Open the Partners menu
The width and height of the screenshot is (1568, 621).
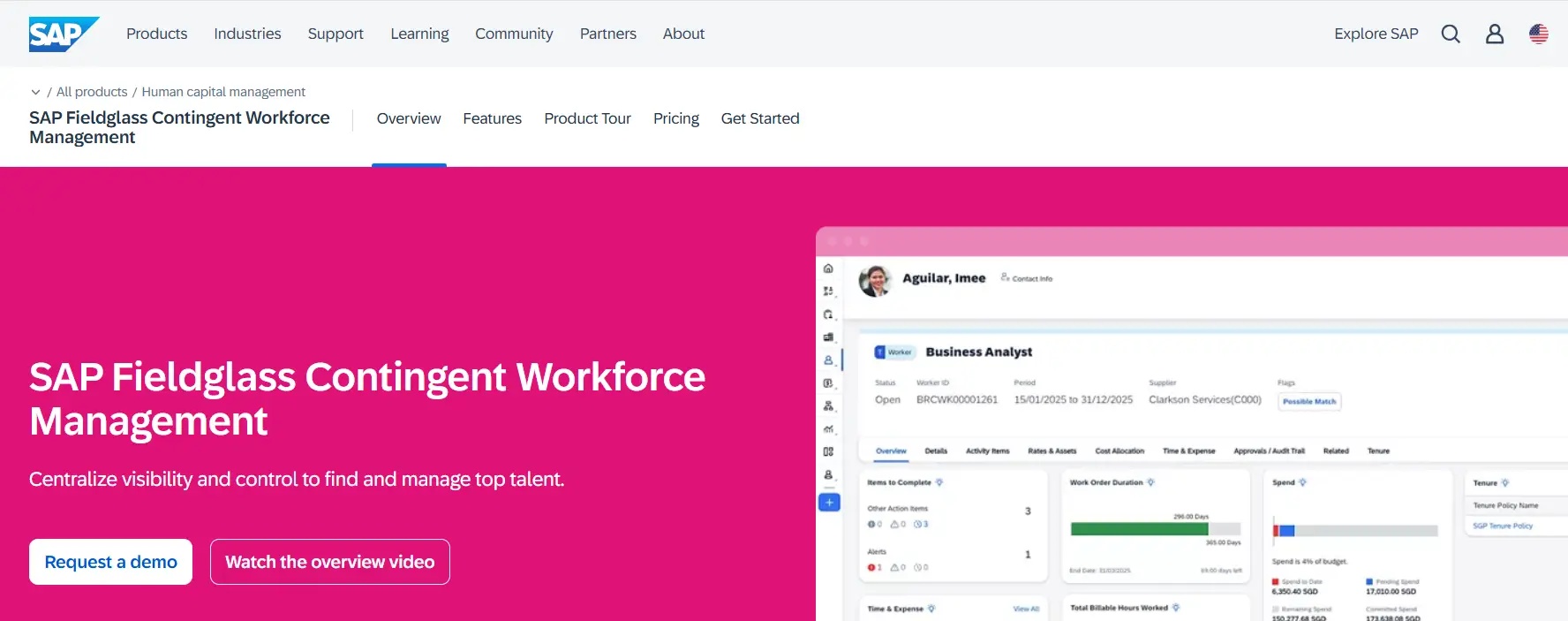click(x=608, y=34)
